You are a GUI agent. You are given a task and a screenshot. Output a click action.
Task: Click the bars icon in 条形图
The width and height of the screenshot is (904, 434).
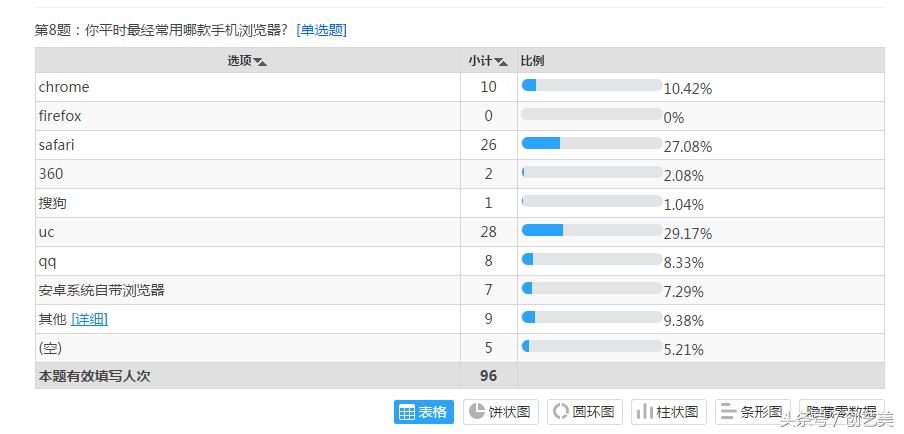tap(729, 412)
